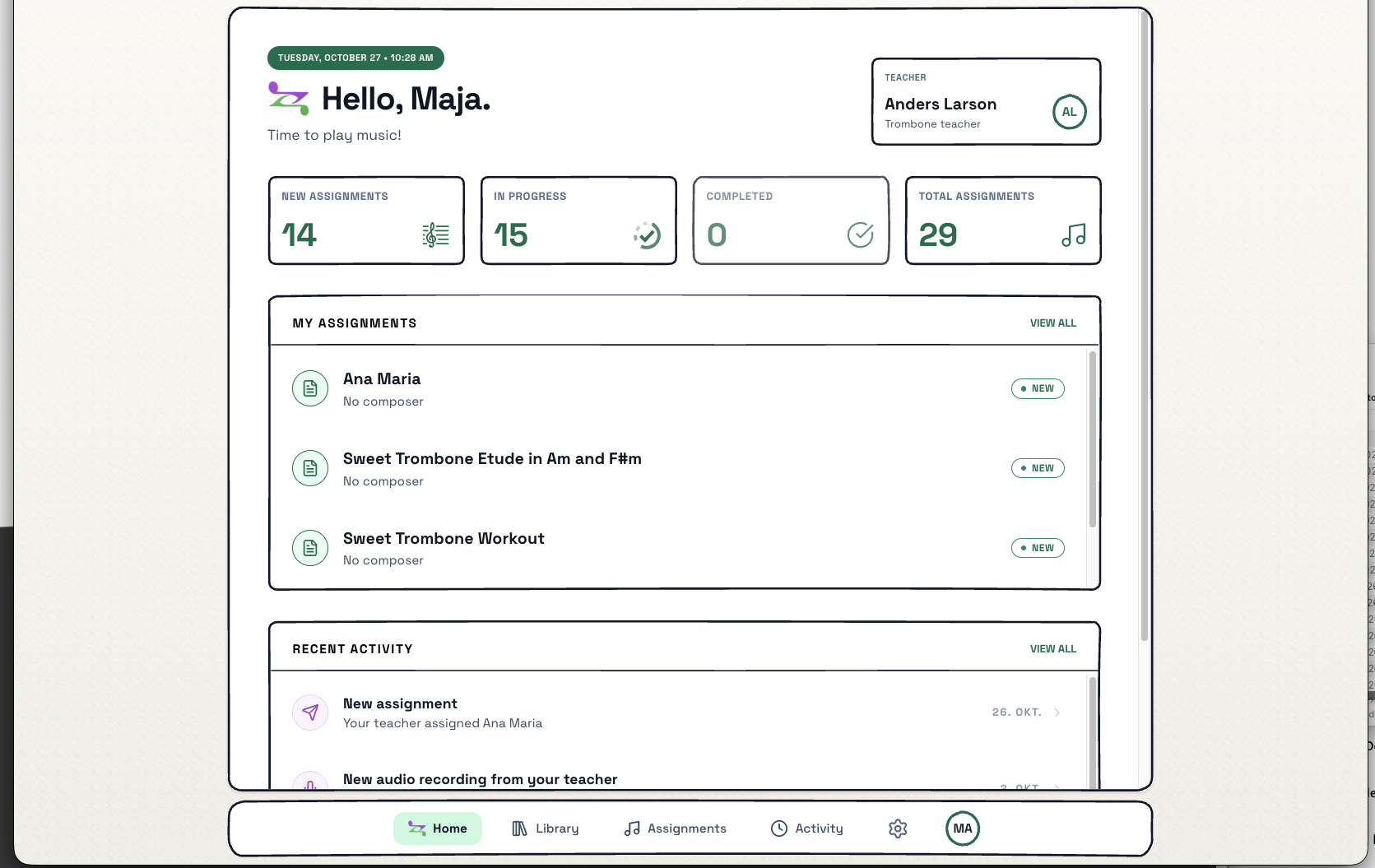Open the In Progress stat card

click(x=578, y=220)
